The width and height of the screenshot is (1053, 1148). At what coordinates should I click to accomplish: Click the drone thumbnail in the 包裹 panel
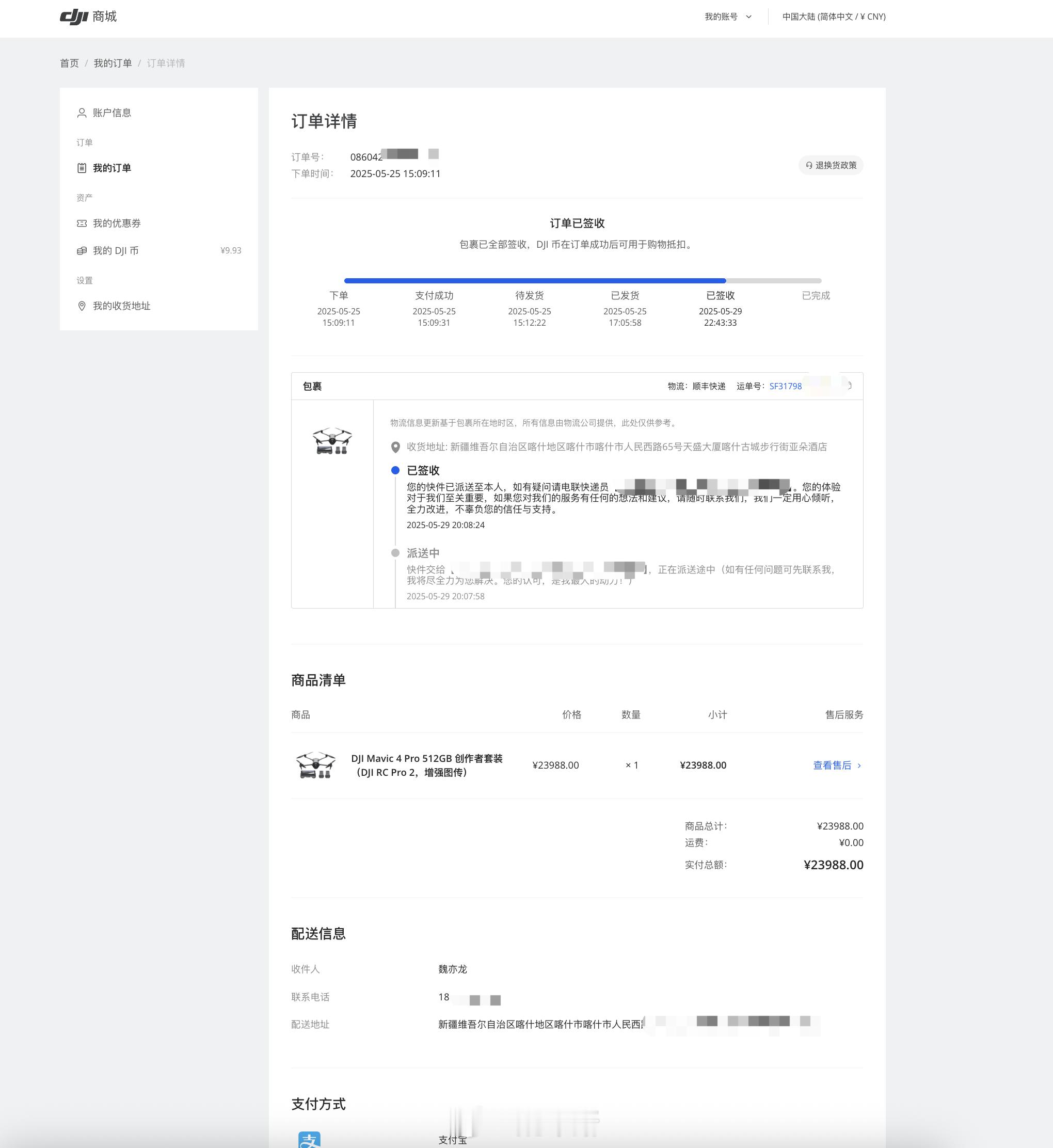pyautogui.click(x=332, y=441)
